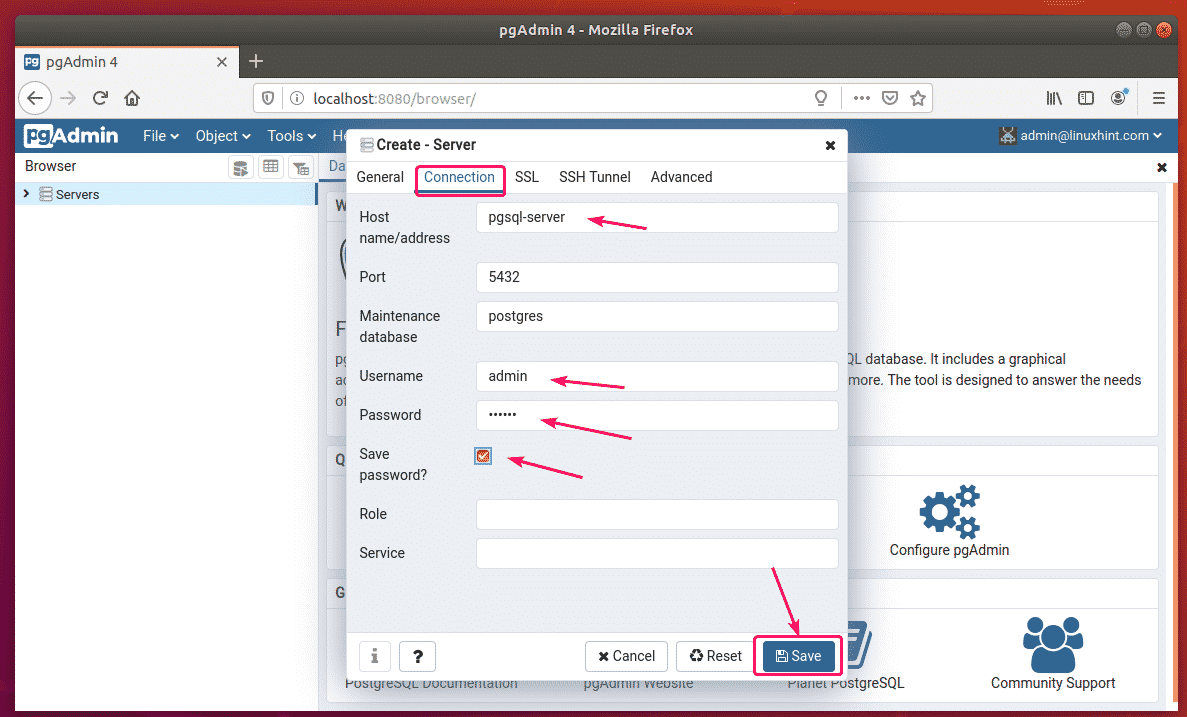Click inside the Role input field
1187x717 pixels.
657,514
